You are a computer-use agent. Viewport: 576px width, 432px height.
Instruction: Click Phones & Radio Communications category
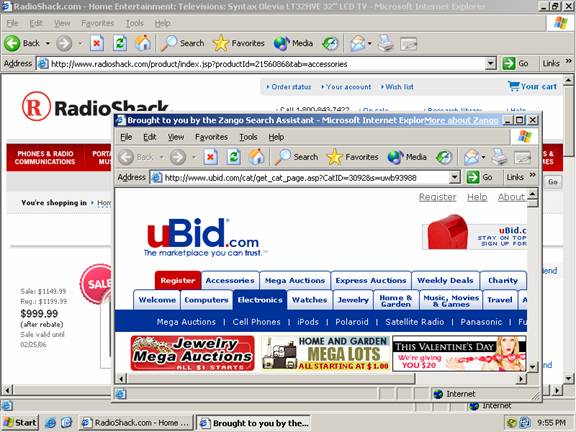click(x=45, y=158)
